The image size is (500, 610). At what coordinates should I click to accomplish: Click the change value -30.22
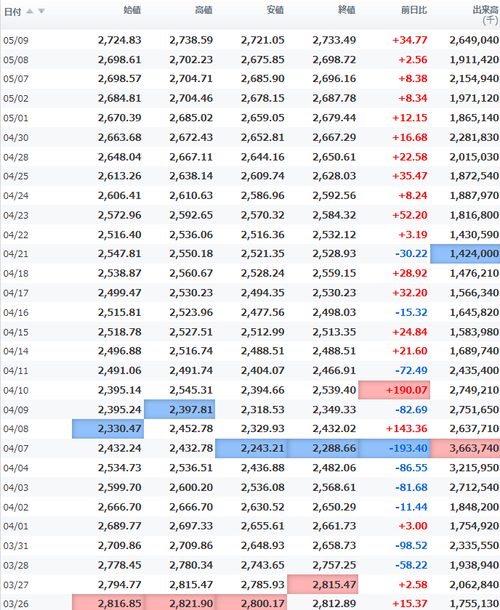pos(411,254)
